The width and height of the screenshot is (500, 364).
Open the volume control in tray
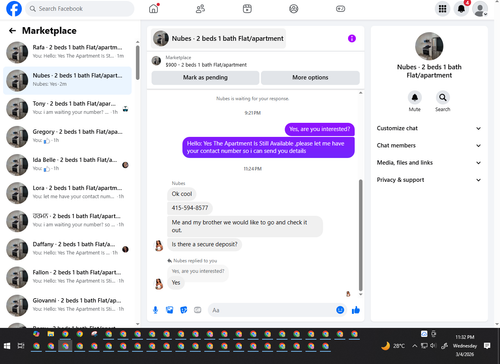433,346
